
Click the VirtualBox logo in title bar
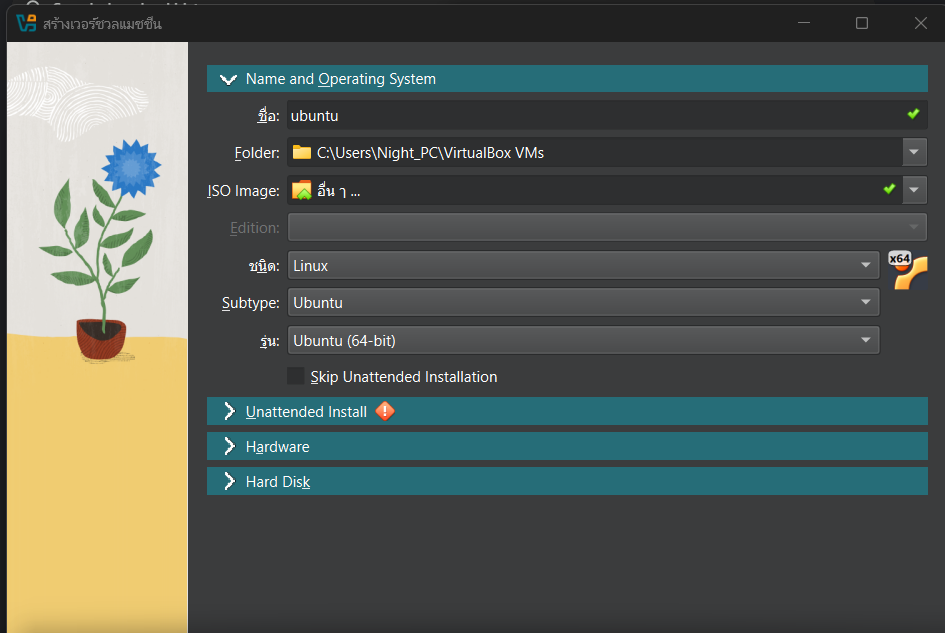(26, 23)
